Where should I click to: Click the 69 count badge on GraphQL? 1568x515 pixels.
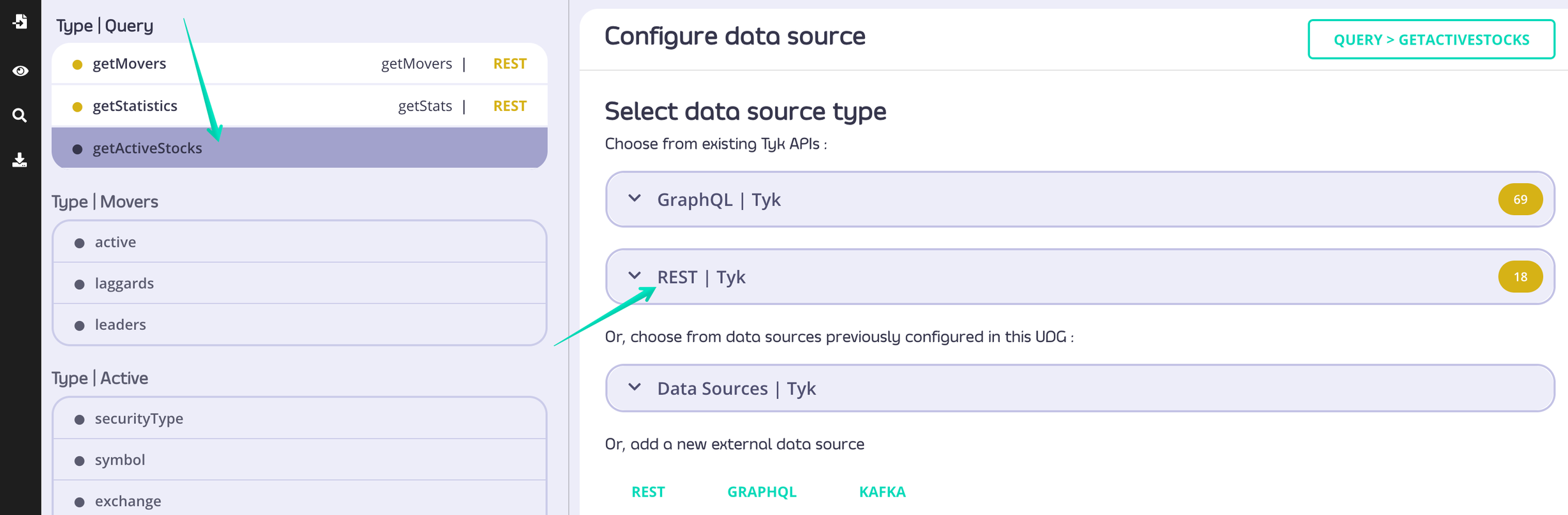click(x=1519, y=200)
